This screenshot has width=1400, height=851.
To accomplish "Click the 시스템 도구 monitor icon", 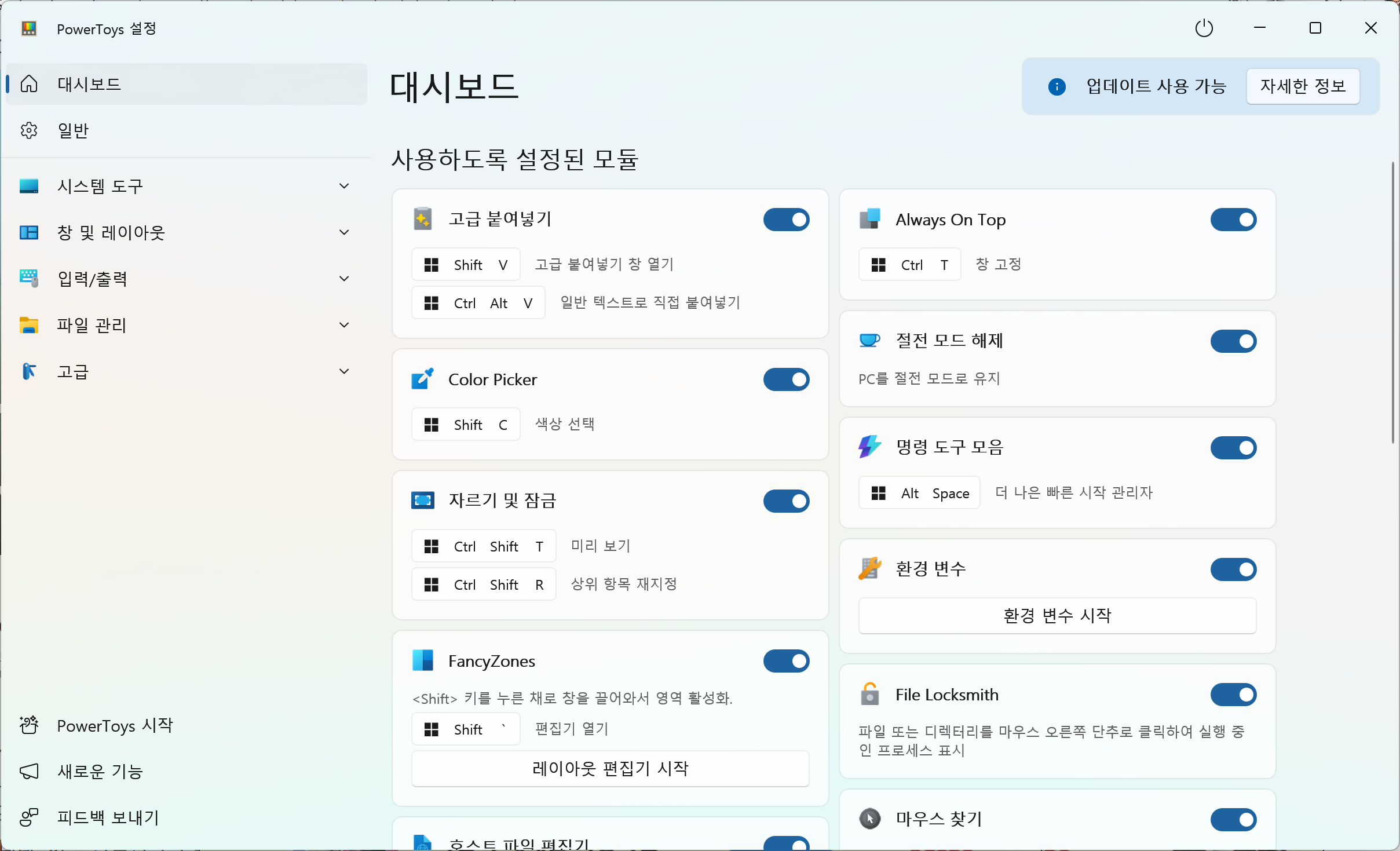I will 29,186.
